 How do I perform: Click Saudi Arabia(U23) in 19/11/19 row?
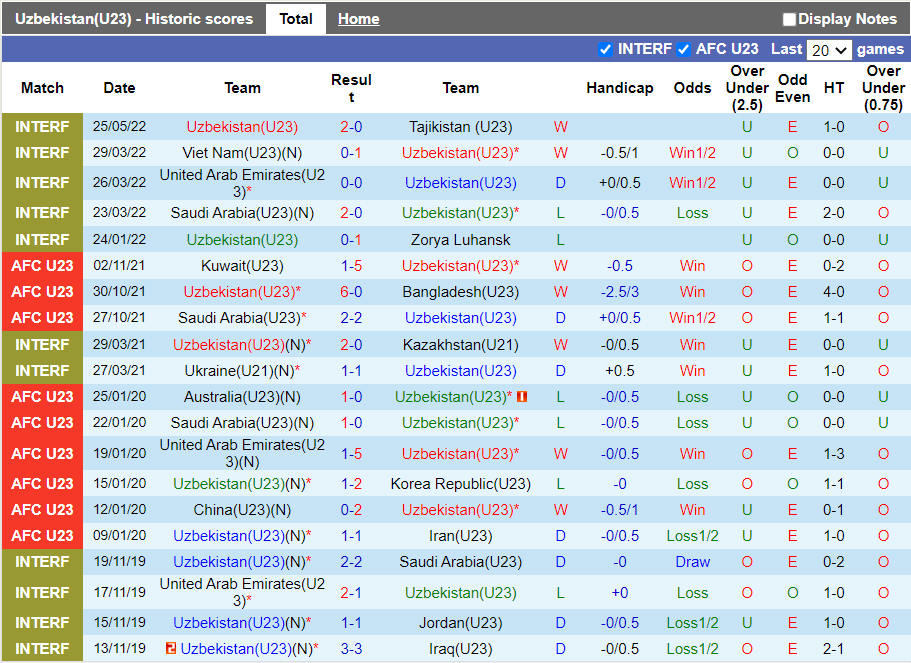point(460,562)
